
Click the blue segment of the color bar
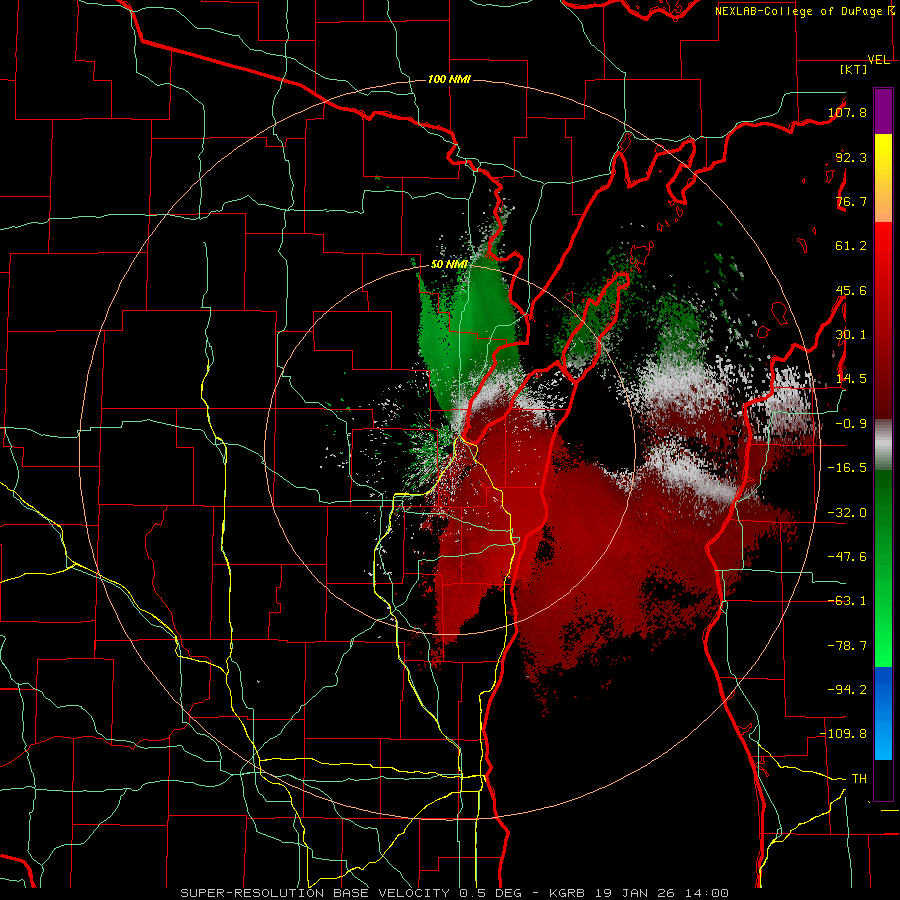click(883, 713)
